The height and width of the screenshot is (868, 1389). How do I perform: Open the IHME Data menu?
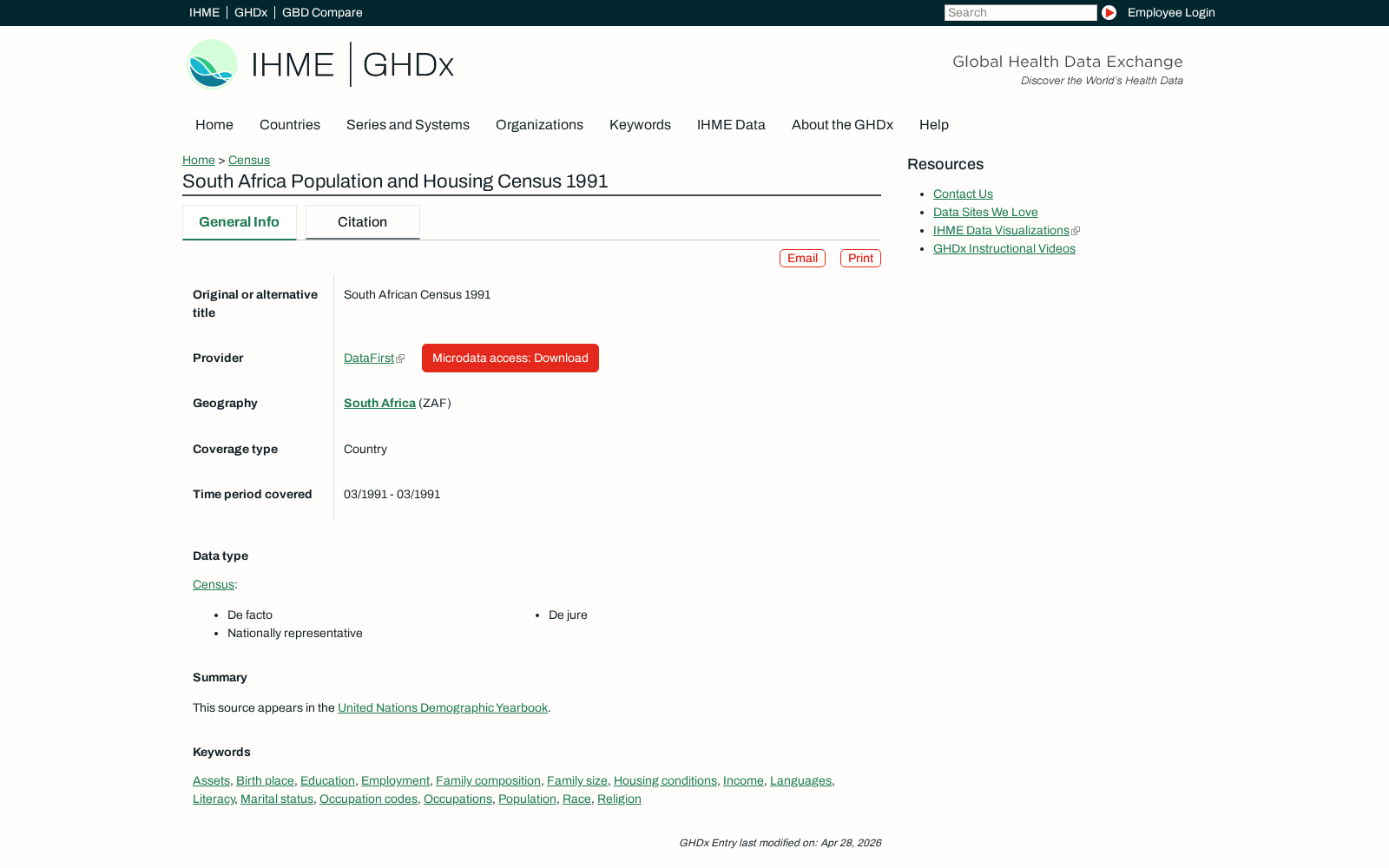[x=731, y=125]
